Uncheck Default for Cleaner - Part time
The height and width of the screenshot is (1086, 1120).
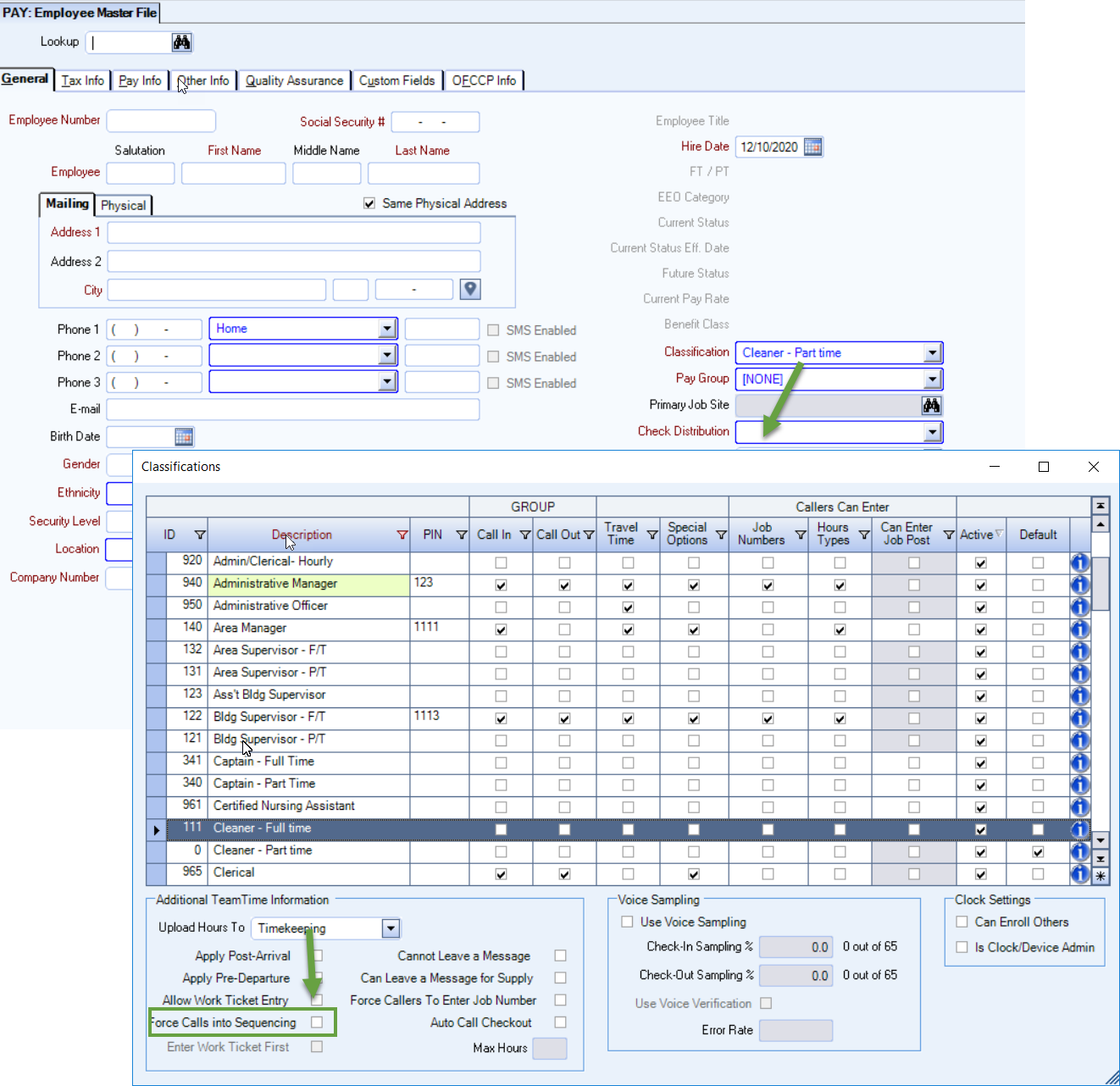(1038, 852)
